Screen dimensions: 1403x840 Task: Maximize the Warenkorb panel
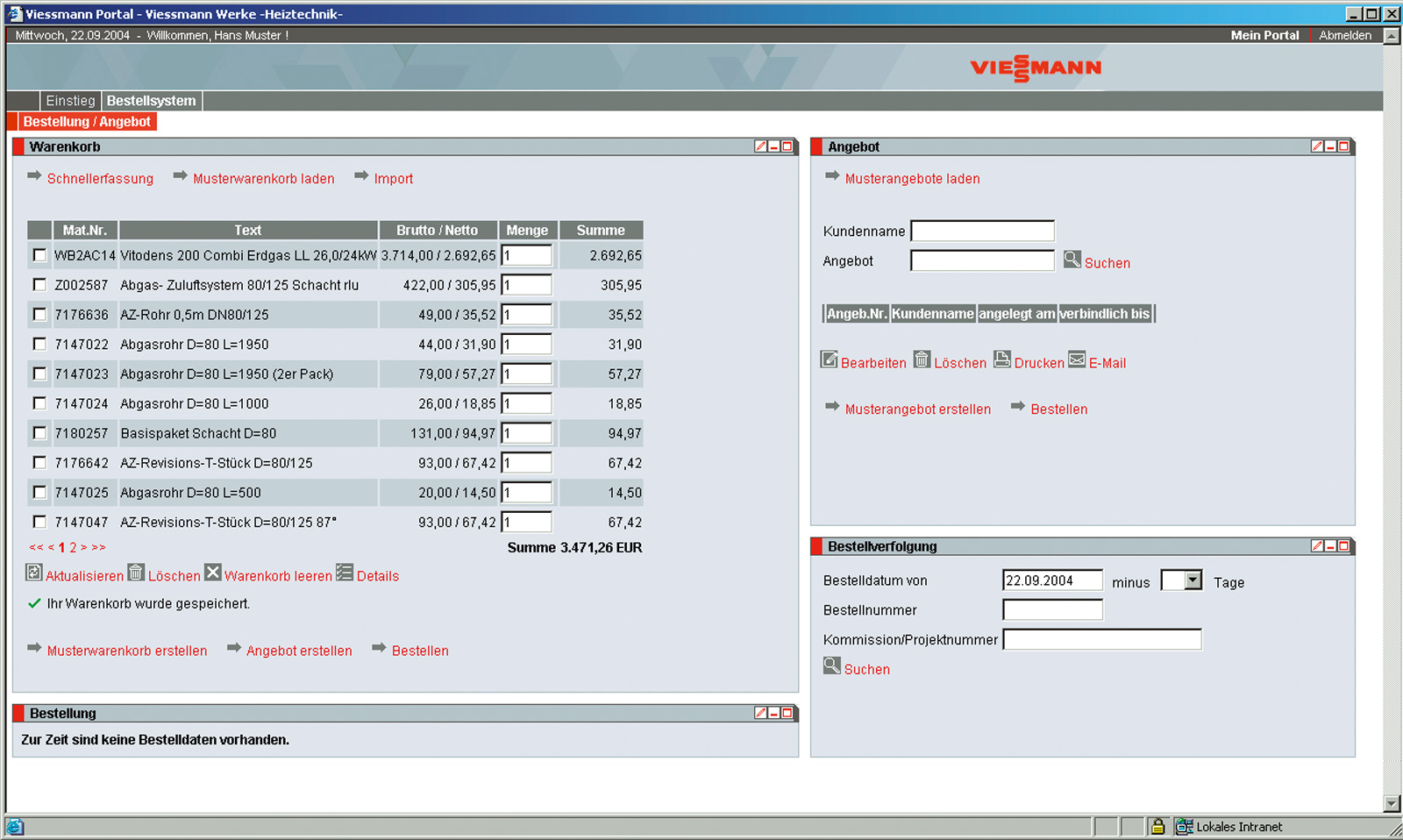(x=787, y=146)
